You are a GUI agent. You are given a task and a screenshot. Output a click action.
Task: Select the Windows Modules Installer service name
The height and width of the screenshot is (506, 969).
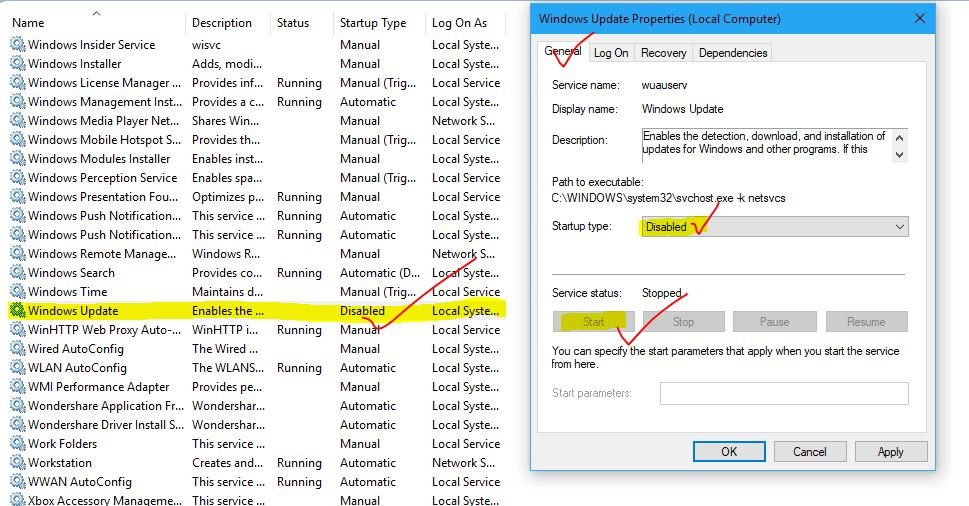pyautogui.click(x=99, y=159)
